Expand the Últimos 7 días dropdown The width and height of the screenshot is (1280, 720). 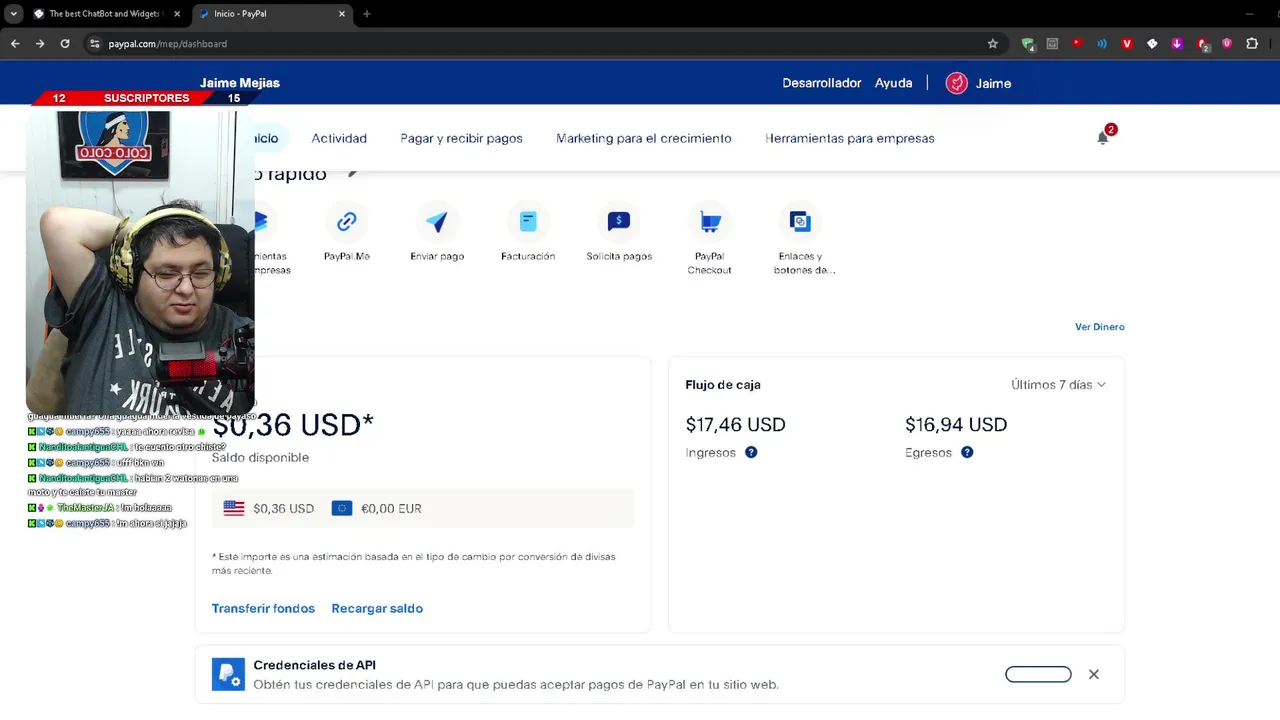point(1058,385)
